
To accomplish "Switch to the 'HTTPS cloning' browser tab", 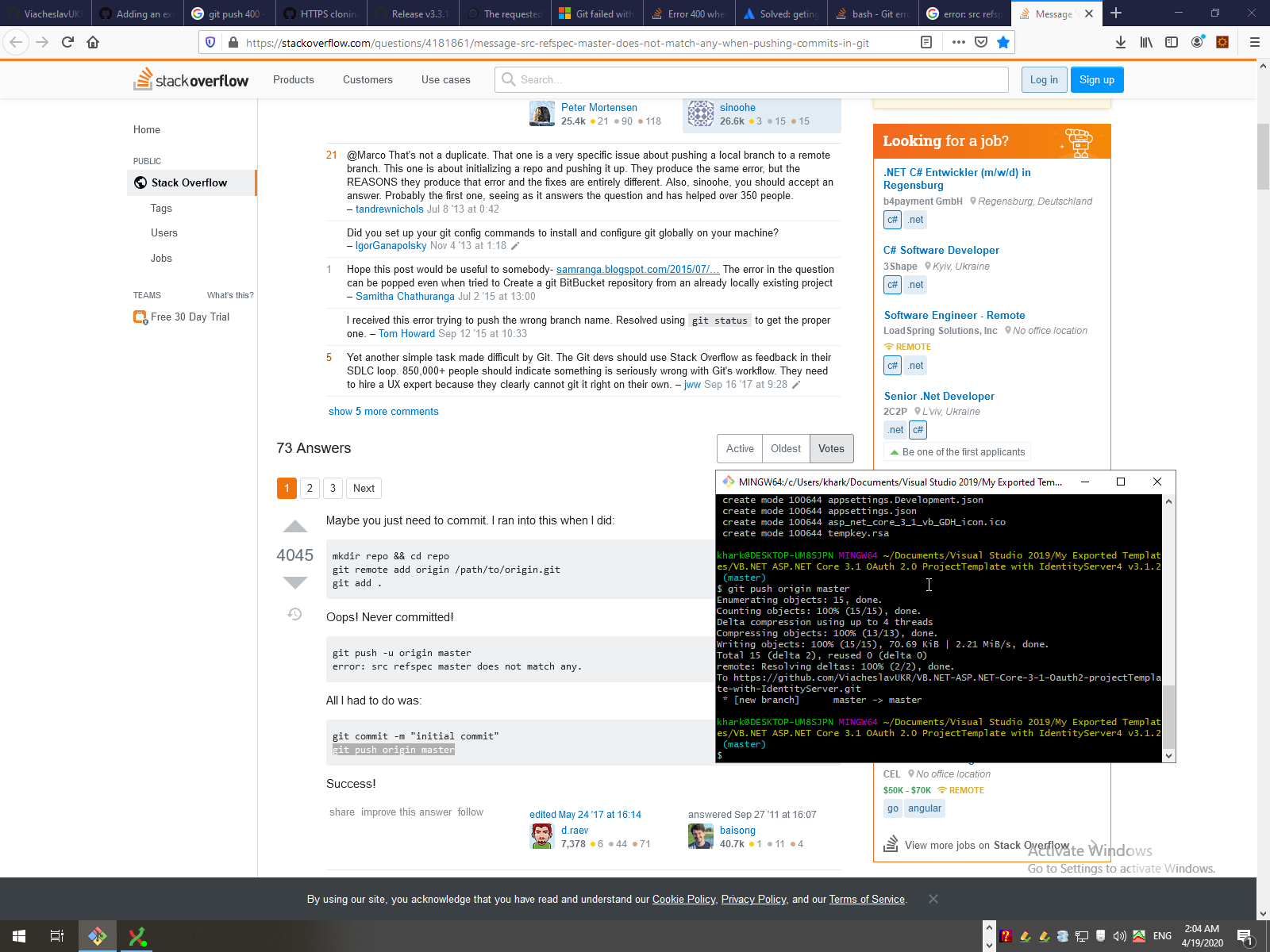I will tap(321, 13).
